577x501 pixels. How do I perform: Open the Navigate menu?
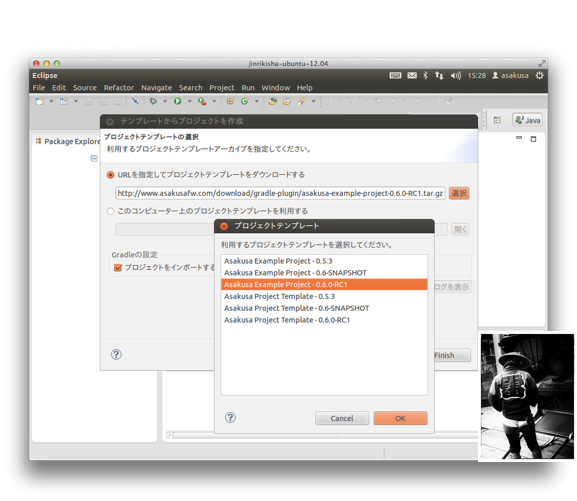(x=156, y=88)
